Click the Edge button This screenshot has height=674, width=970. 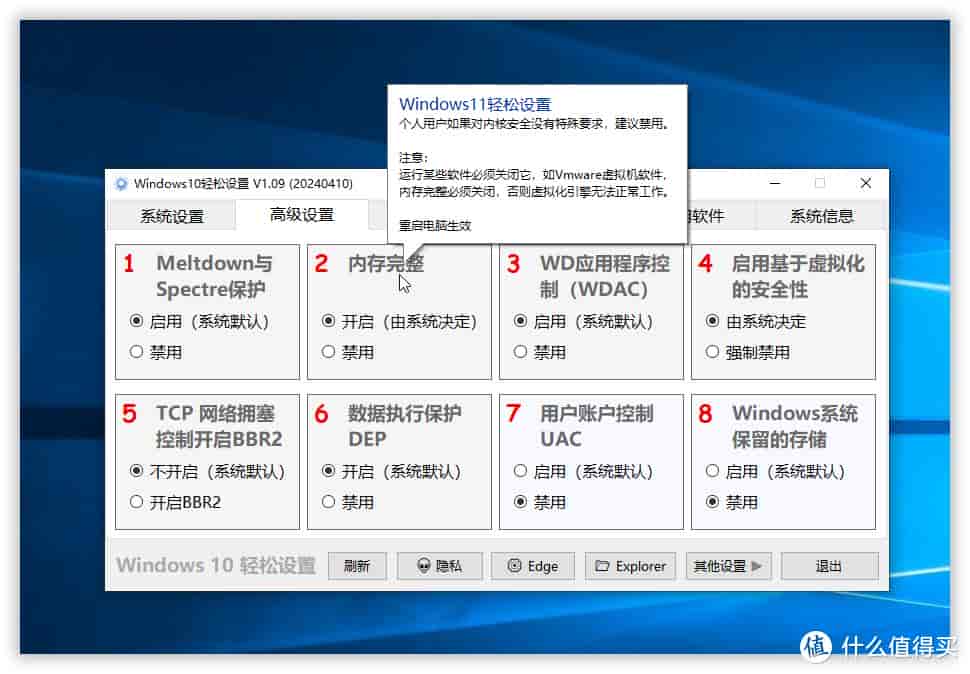[x=533, y=566]
